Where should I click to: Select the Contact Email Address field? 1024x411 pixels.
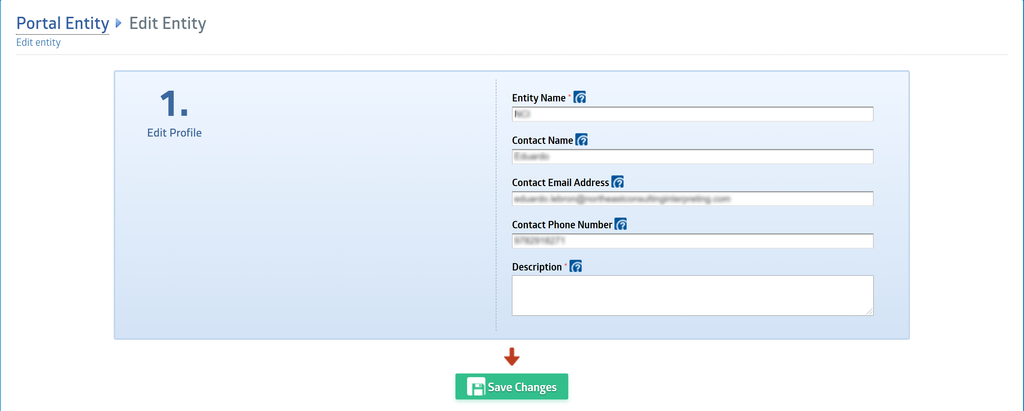click(692, 199)
